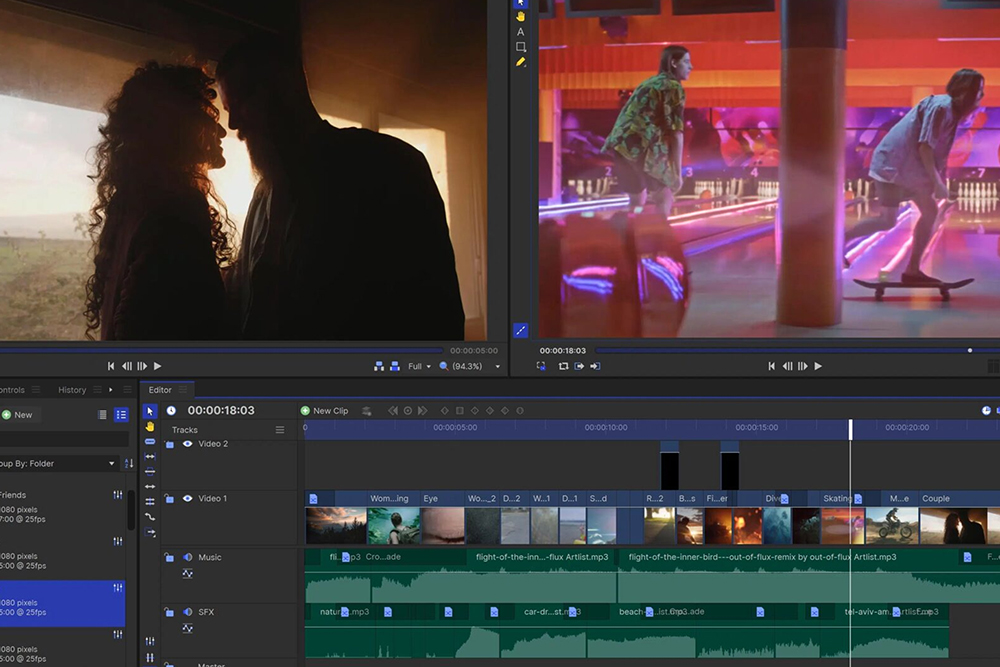The image size is (1000, 667).
Task: Open the Full resolution dropdown
Action: click(x=419, y=367)
